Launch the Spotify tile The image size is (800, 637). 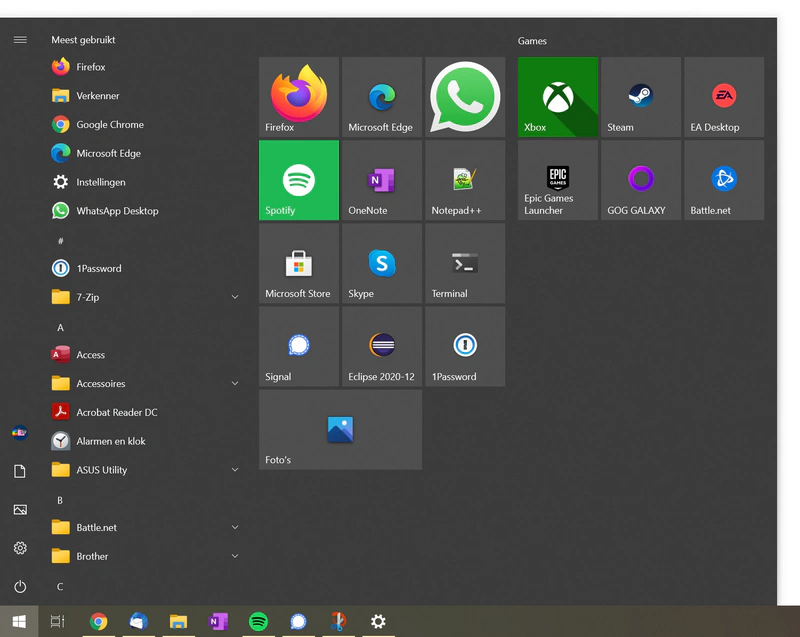[298, 180]
